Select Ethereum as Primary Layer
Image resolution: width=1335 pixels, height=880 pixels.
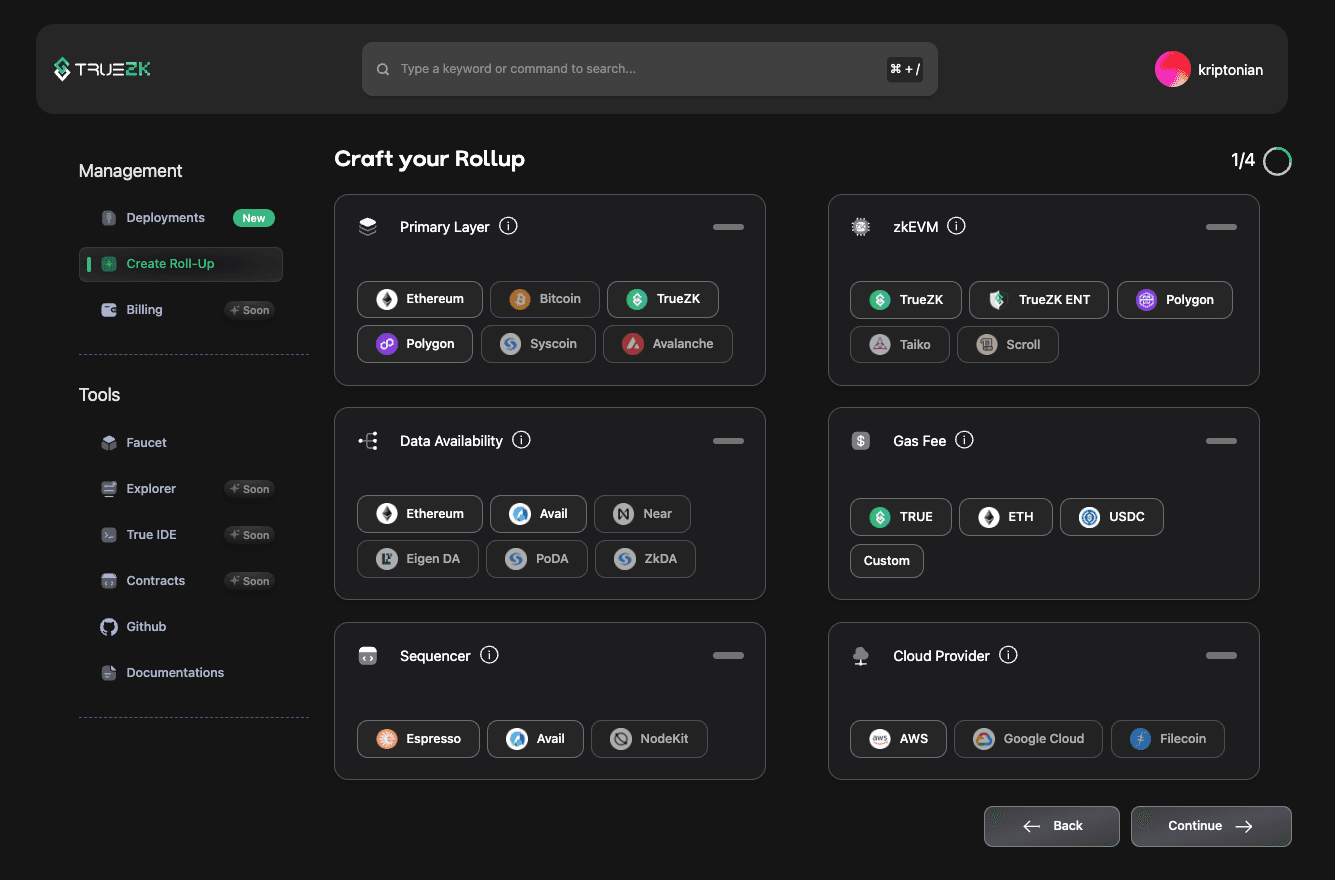point(420,299)
